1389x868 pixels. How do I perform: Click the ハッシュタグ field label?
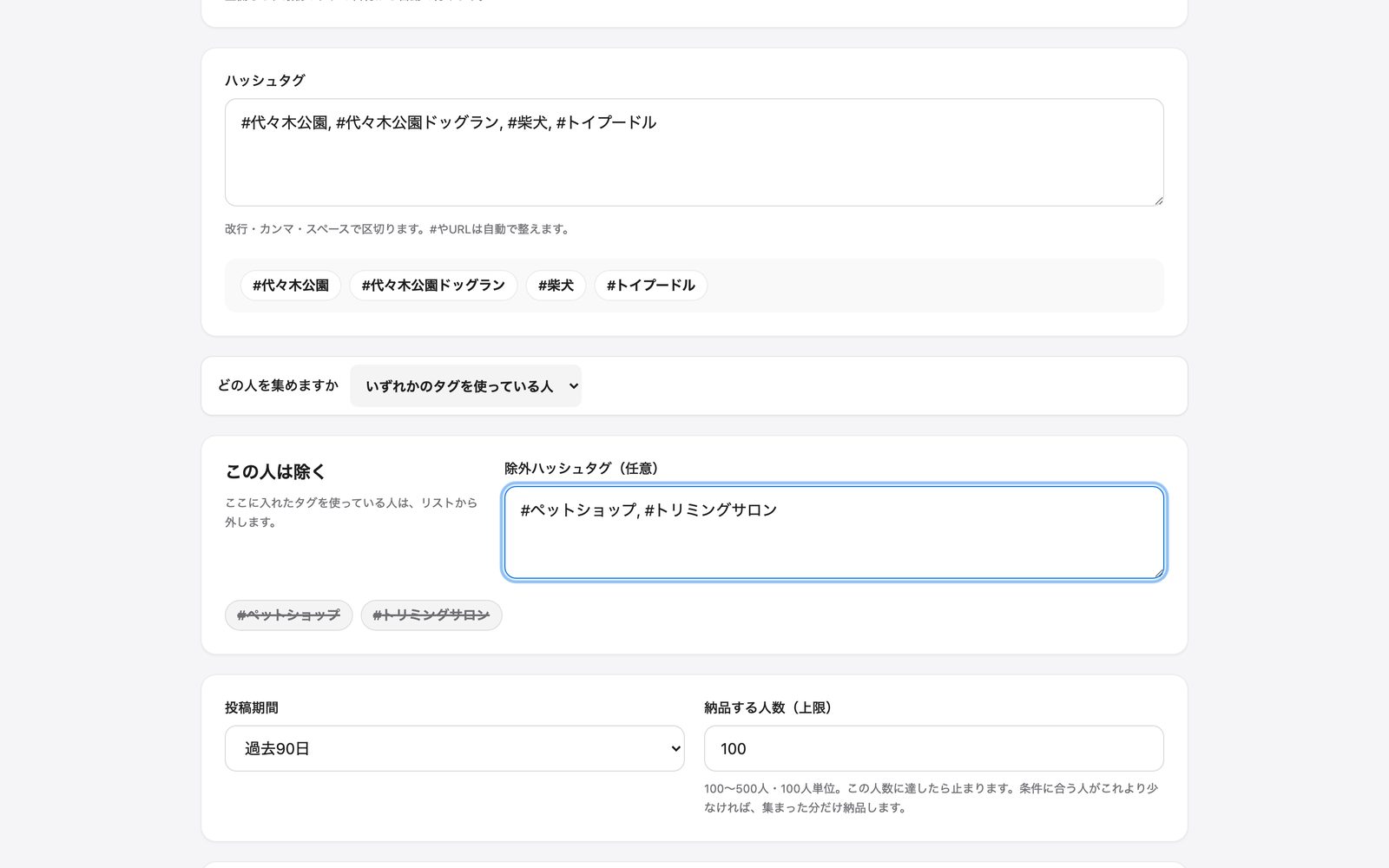[265, 81]
